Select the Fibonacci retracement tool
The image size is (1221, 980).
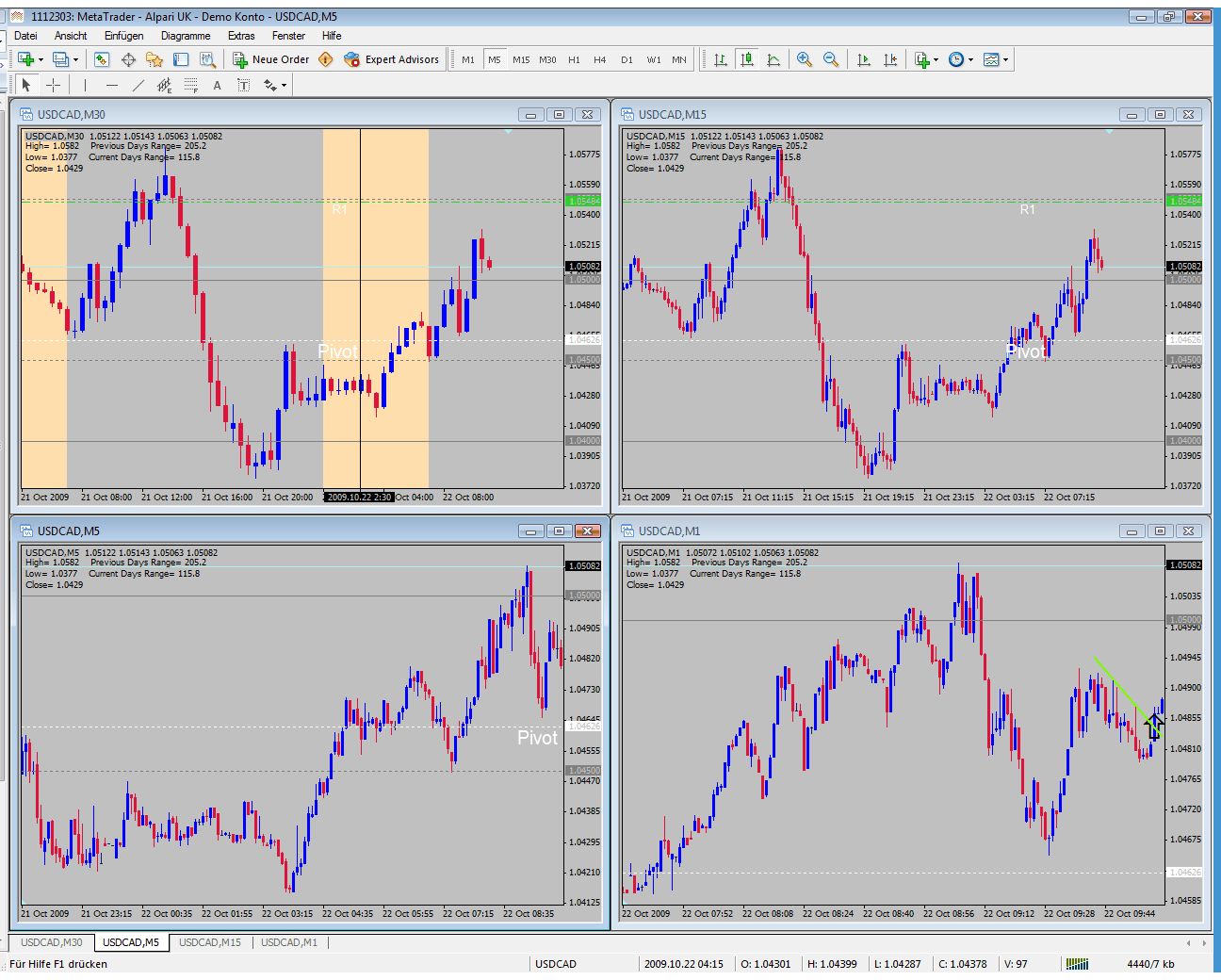tap(191, 85)
